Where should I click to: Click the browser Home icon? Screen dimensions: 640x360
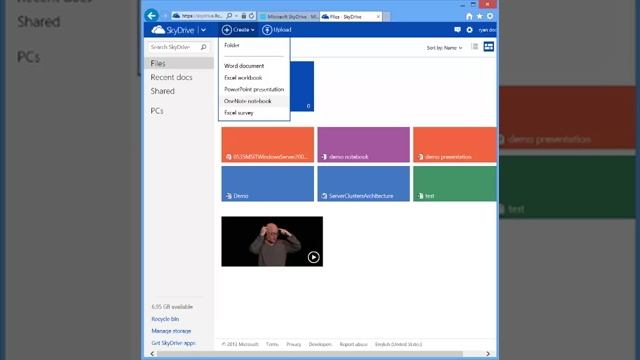coord(469,16)
